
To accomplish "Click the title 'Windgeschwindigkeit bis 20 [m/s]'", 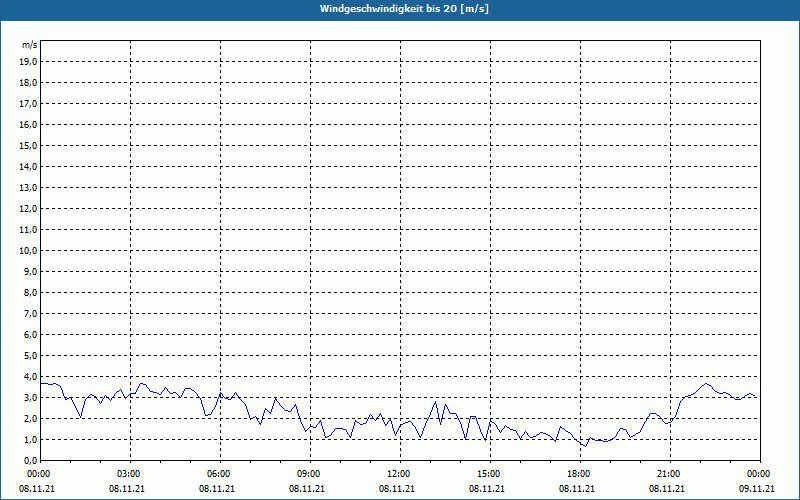I will [x=404, y=9].
